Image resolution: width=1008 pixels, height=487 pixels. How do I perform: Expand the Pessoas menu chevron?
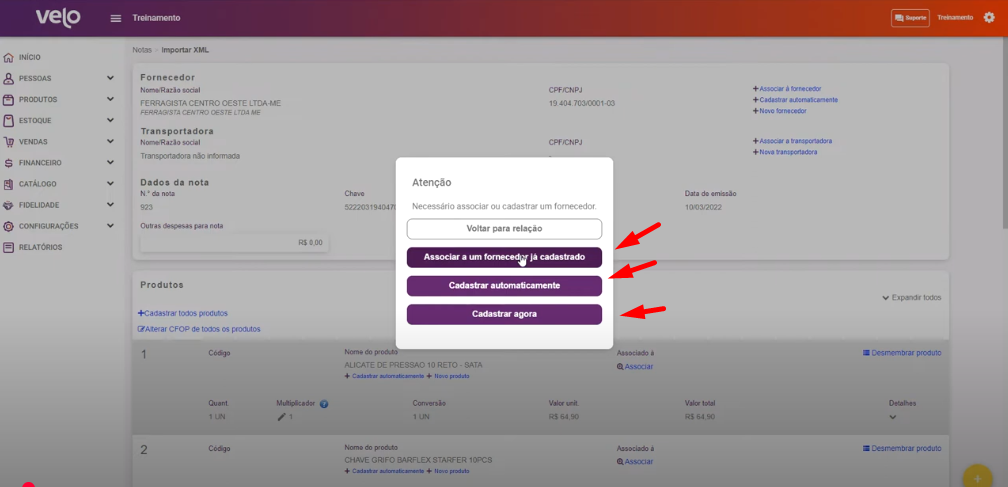pos(110,78)
